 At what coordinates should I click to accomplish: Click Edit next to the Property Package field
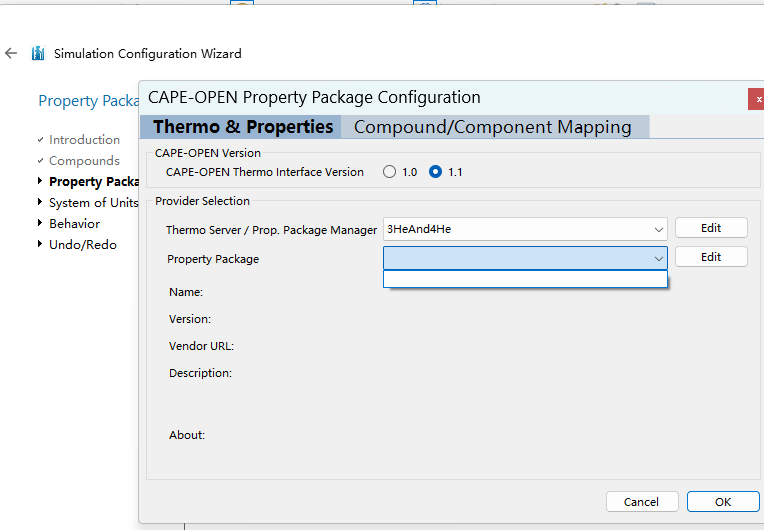tap(711, 257)
